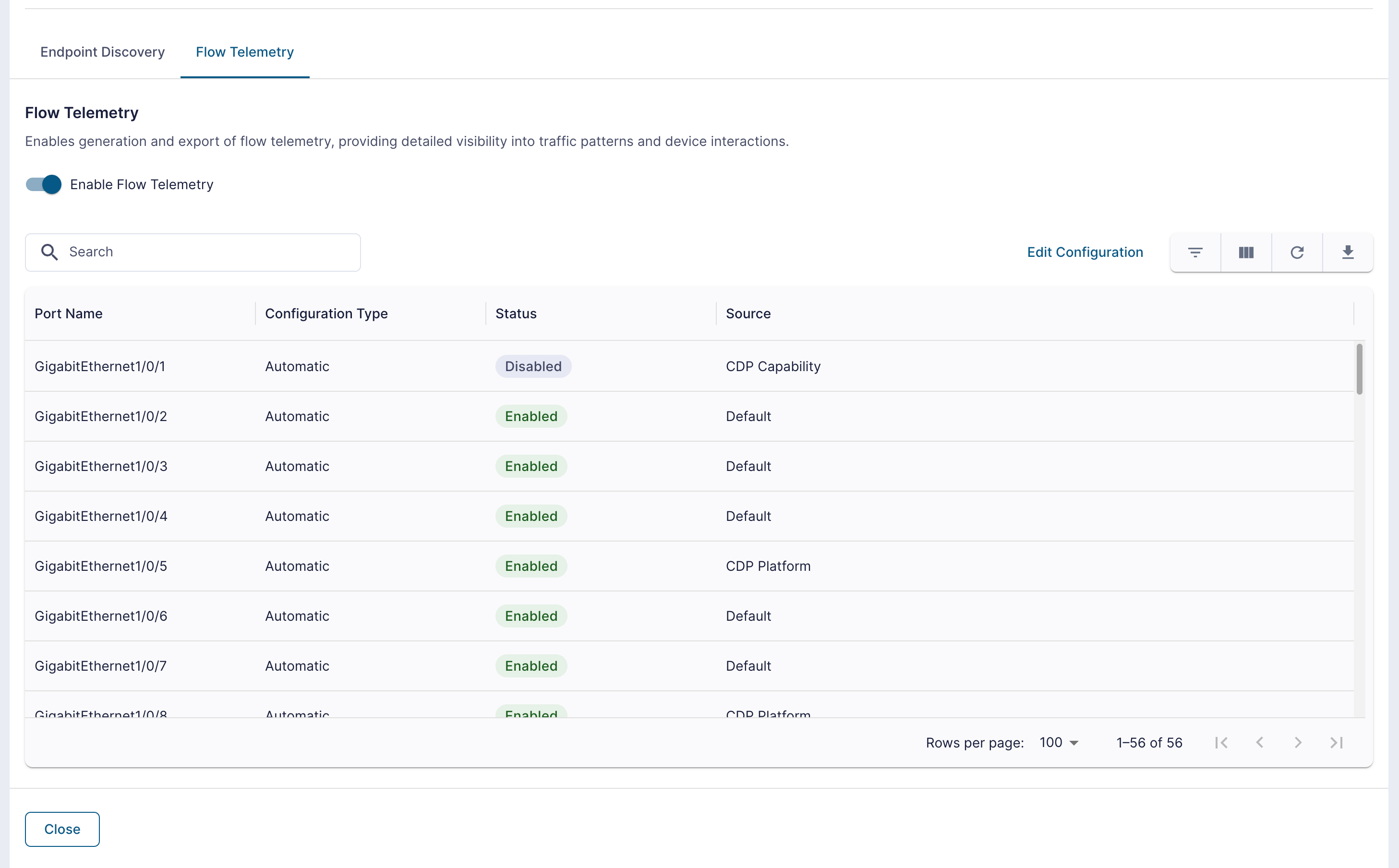The height and width of the screenshot is (868, 1399).
Task: Click the Enabled status badge for GigabitEthernet1/0/7
Action: (x=531, y=666)
